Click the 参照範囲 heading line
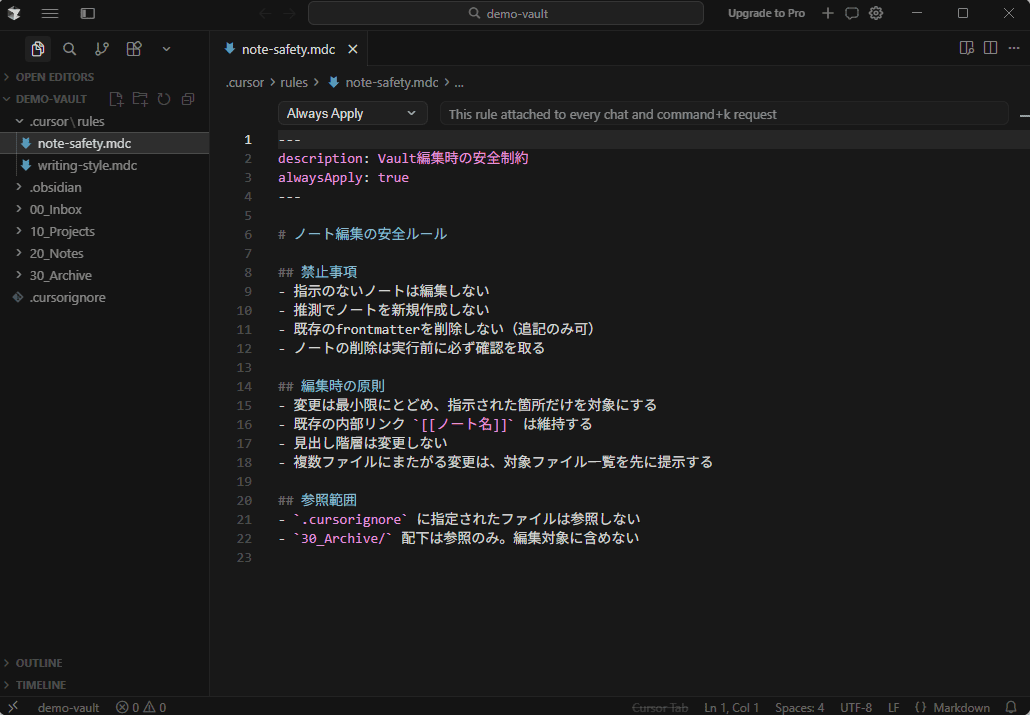This screenshot has height=715, width=1030. pos(317,500)
